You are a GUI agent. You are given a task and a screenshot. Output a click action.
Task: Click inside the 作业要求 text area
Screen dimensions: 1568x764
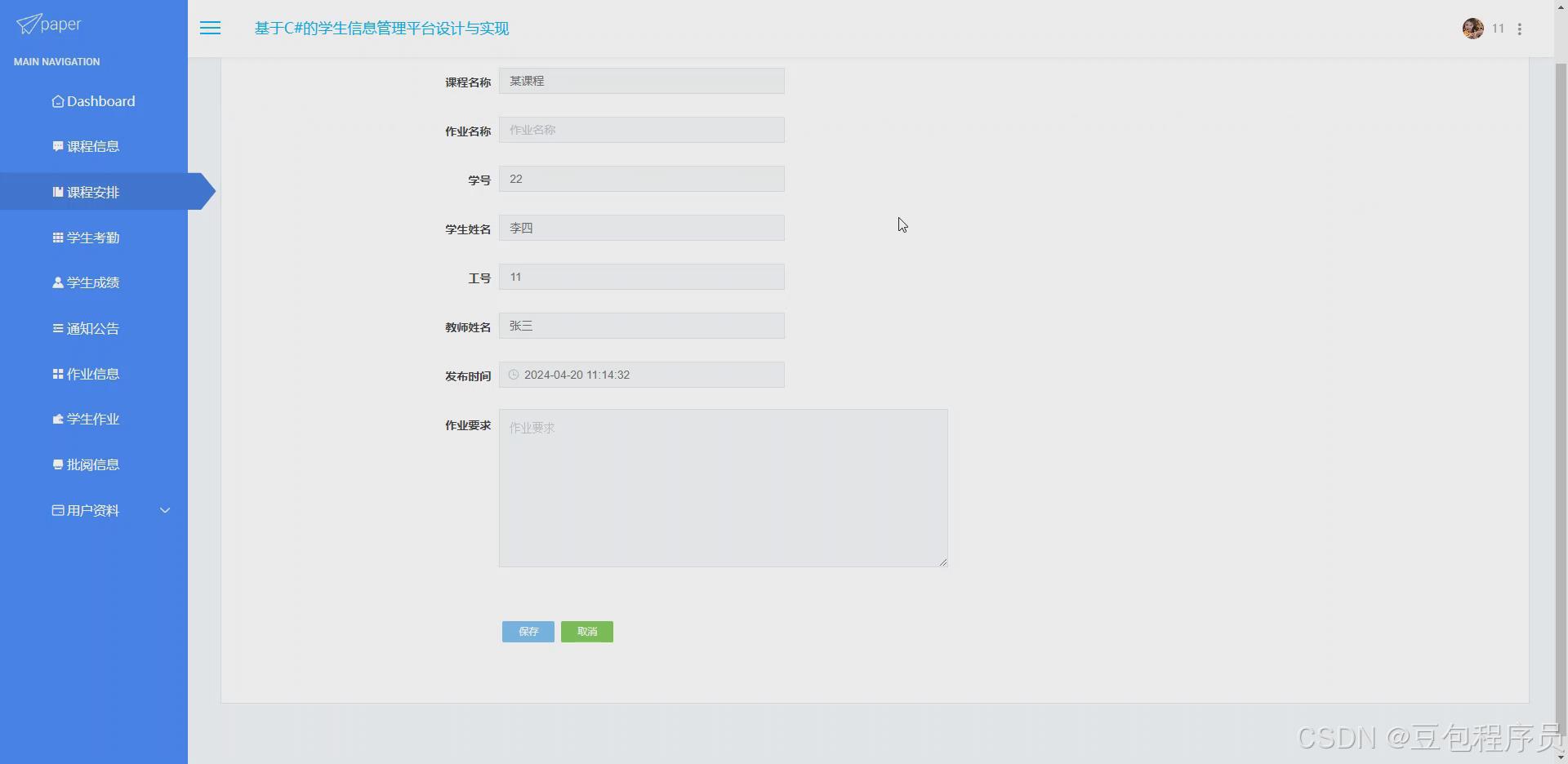(723, 487)
